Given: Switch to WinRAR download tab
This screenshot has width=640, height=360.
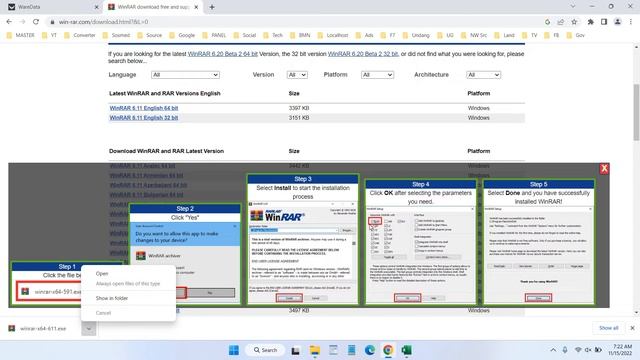Looking at the screenshot, I should pyautogui.click(x=153, y=7).
